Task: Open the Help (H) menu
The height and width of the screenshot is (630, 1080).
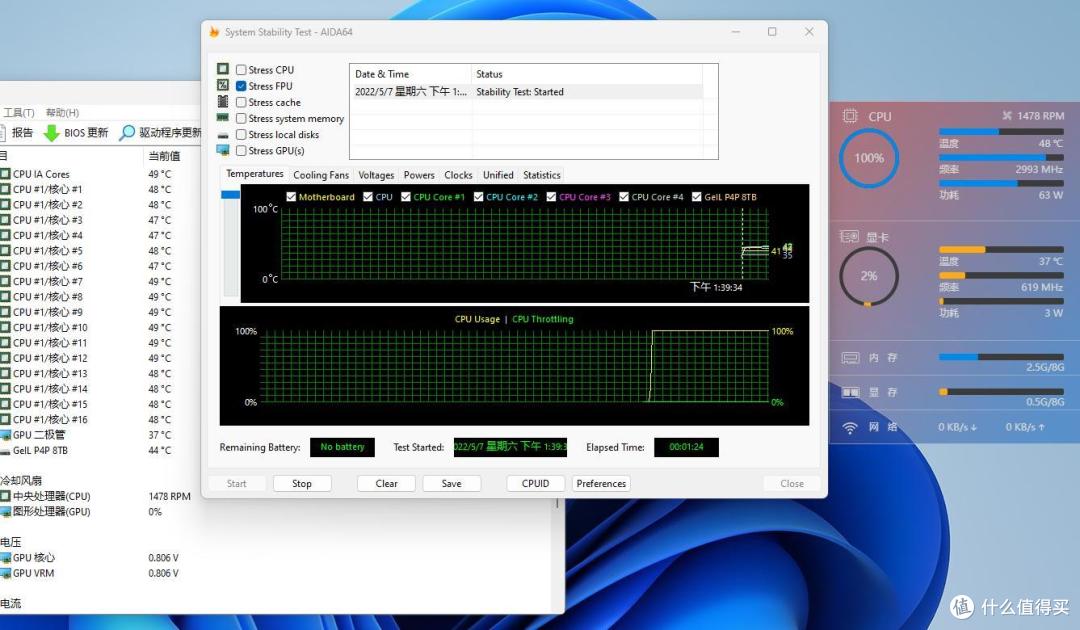Action: click(62, 112)
